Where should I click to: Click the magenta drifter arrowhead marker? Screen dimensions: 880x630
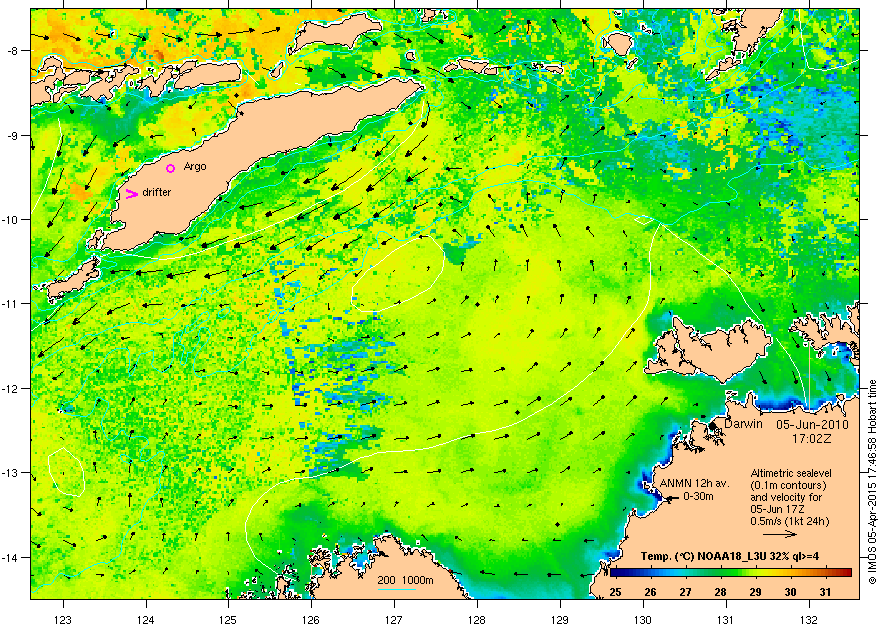coord(131,194)
